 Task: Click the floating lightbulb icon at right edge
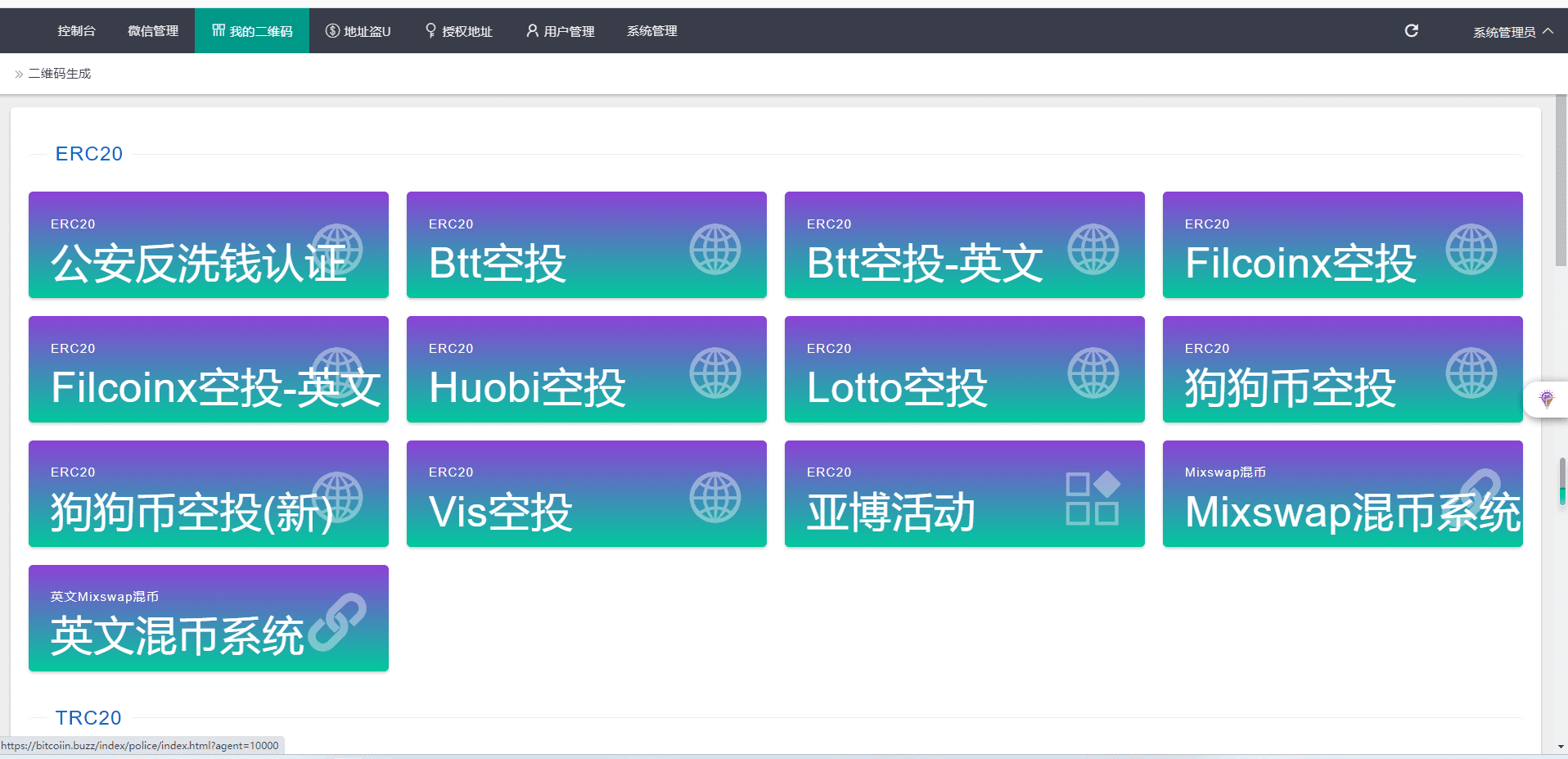coord(1546,399)
